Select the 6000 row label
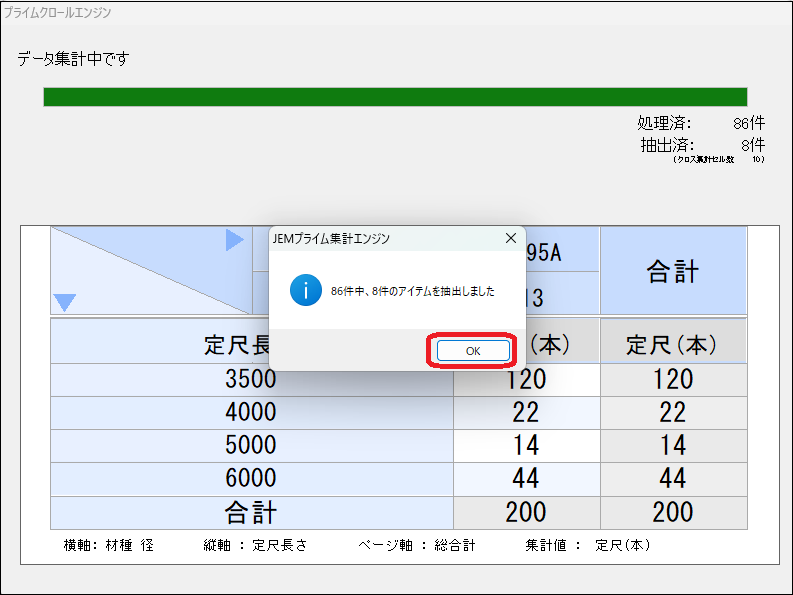The image size is (793, 595). [251, 478]
